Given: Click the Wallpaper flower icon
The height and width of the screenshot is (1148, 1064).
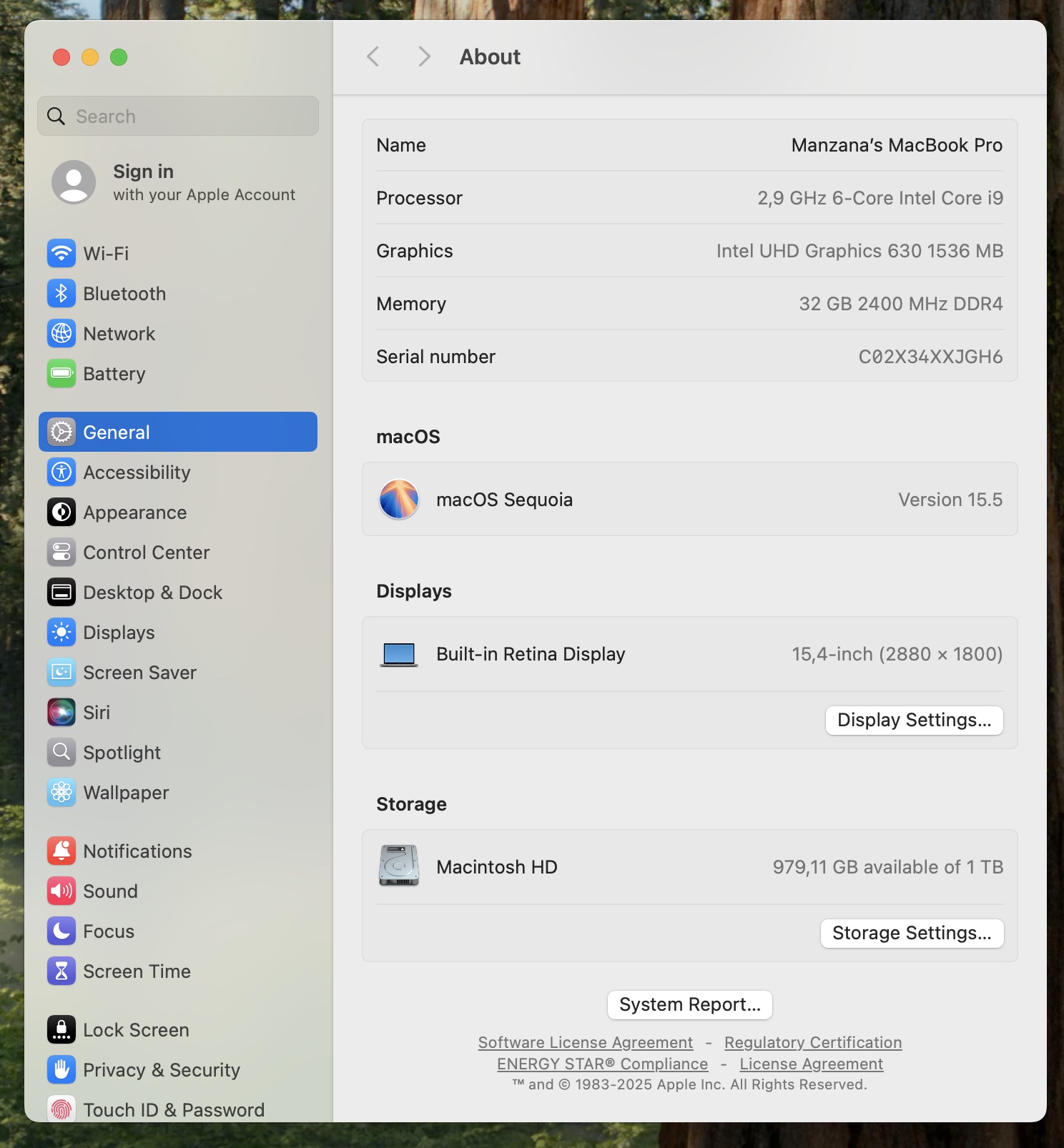Looking at the screenshot, I should click(x=61, y=793).
